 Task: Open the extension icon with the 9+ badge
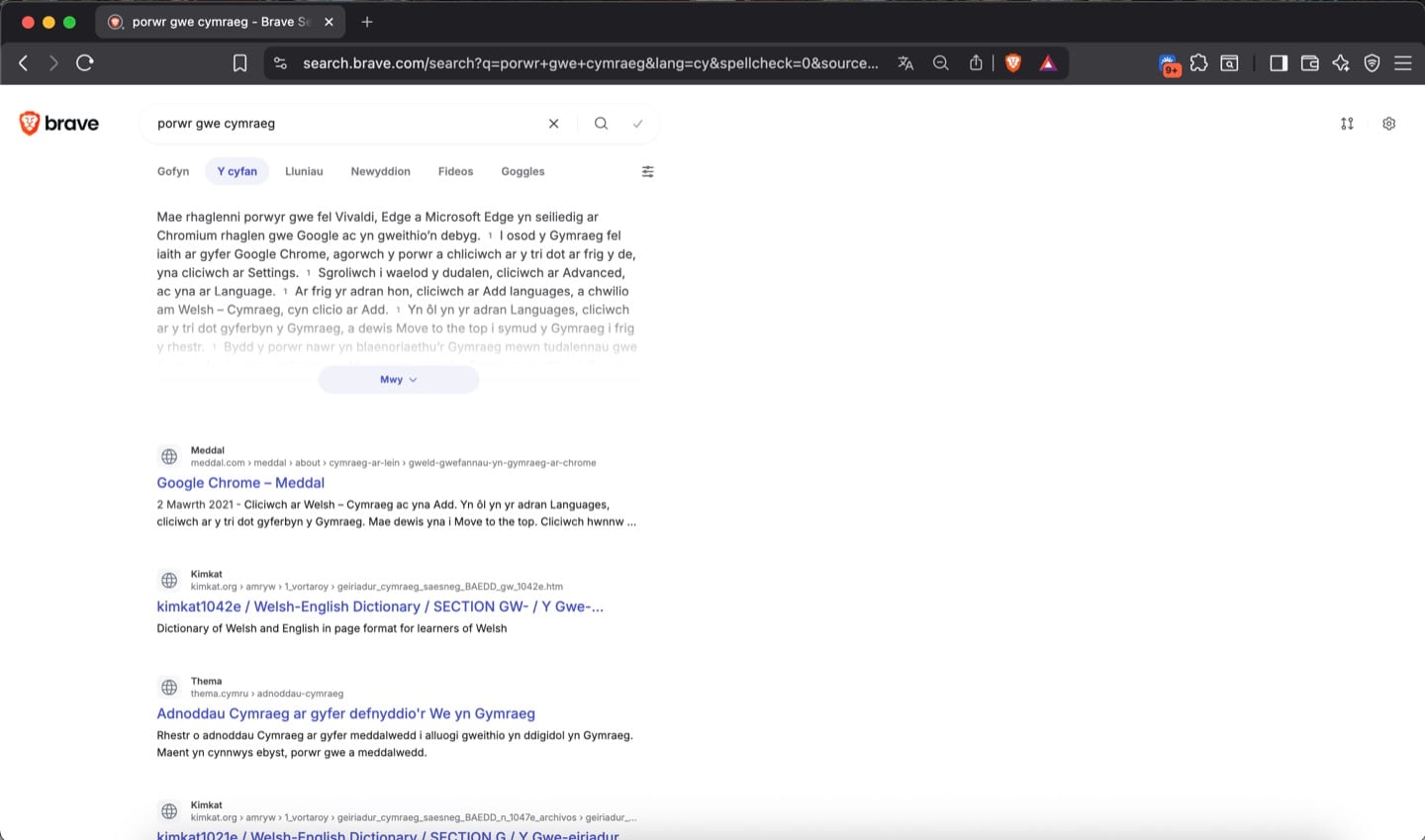(1170, 64)
